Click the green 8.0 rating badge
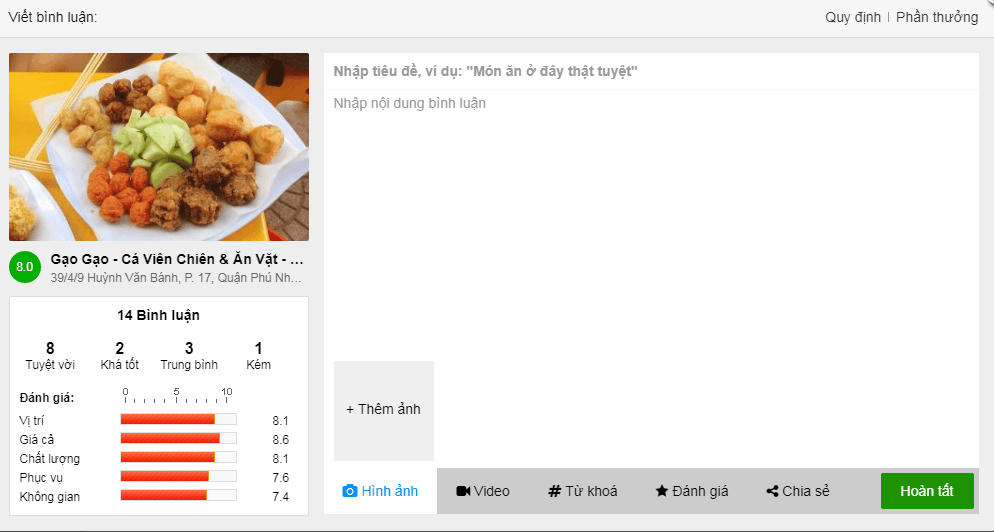The height and width of the screenshot is (532, 994). [x=25, y=267]
